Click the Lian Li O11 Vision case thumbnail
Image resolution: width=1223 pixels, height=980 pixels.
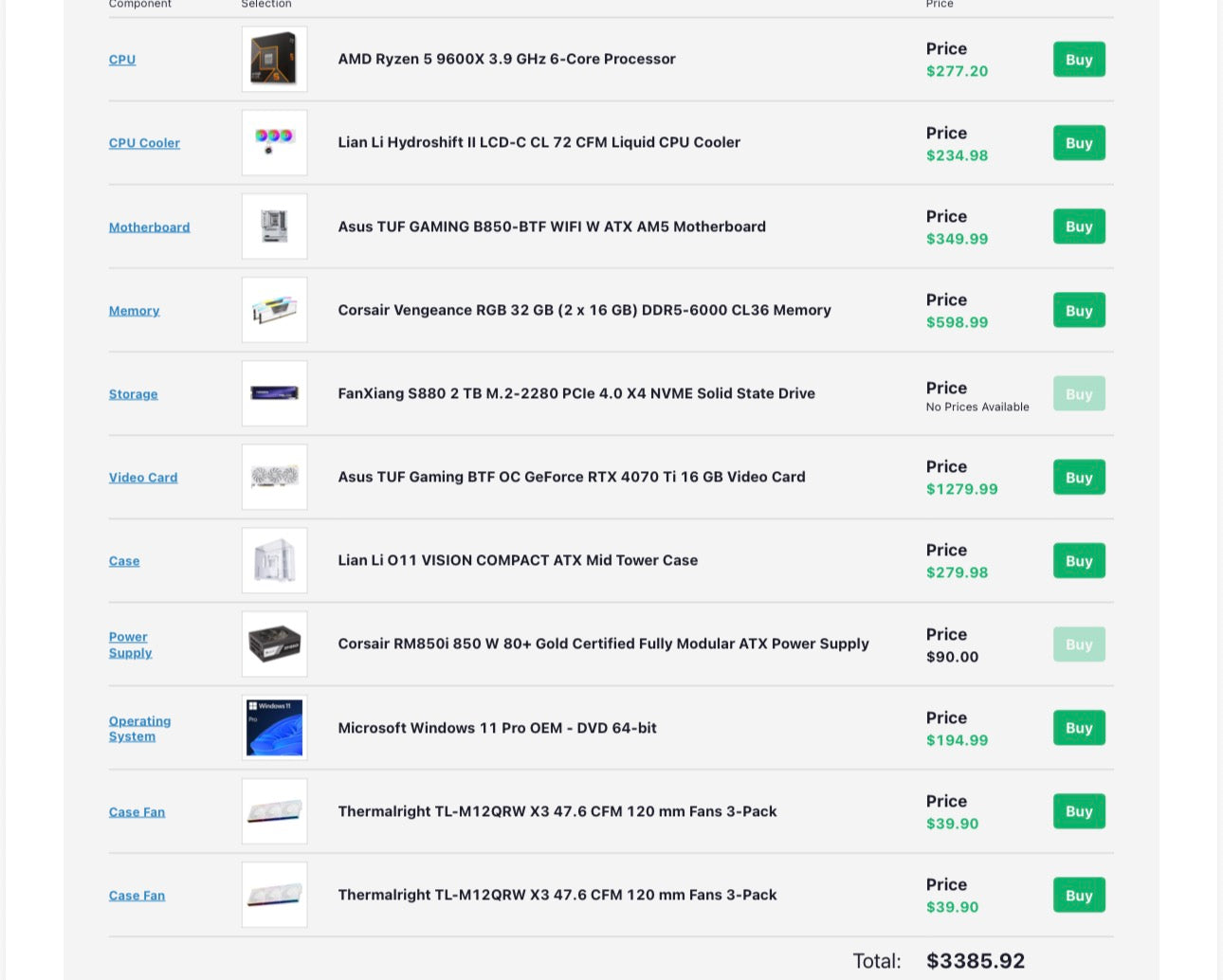(x=274, y=560)
